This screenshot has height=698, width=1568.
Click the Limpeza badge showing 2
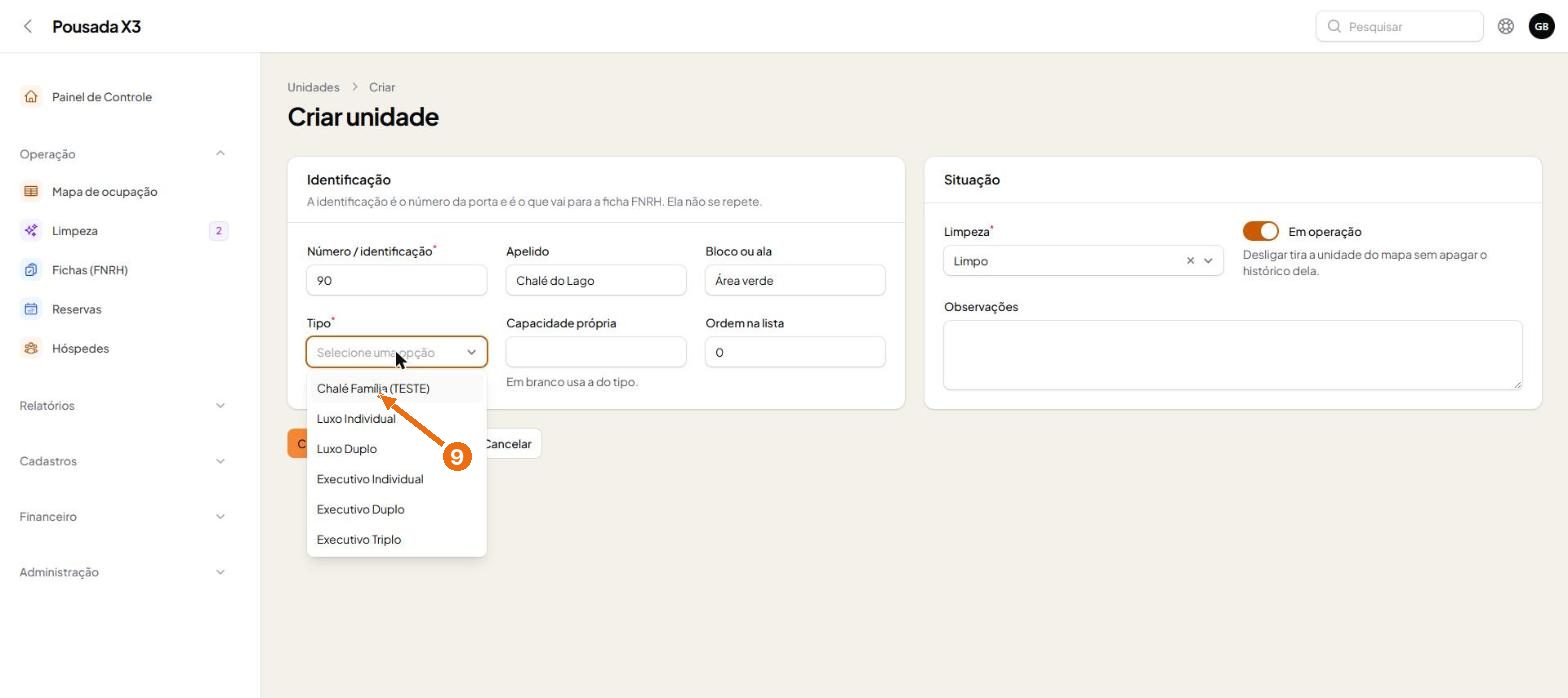[219, 231]
